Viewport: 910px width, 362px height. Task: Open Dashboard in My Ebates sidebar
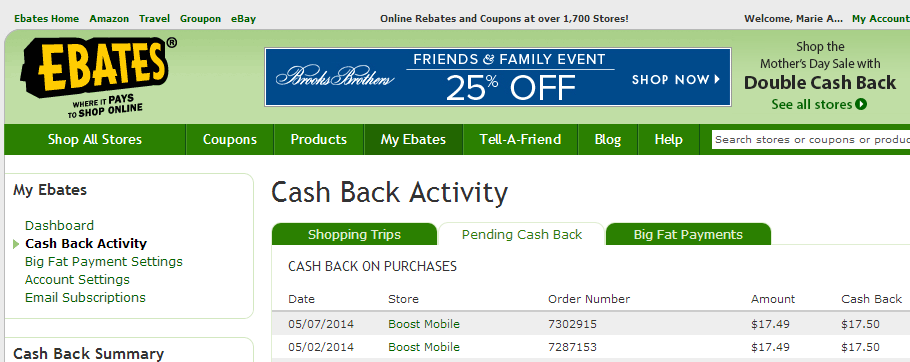(x=59, y=226)
